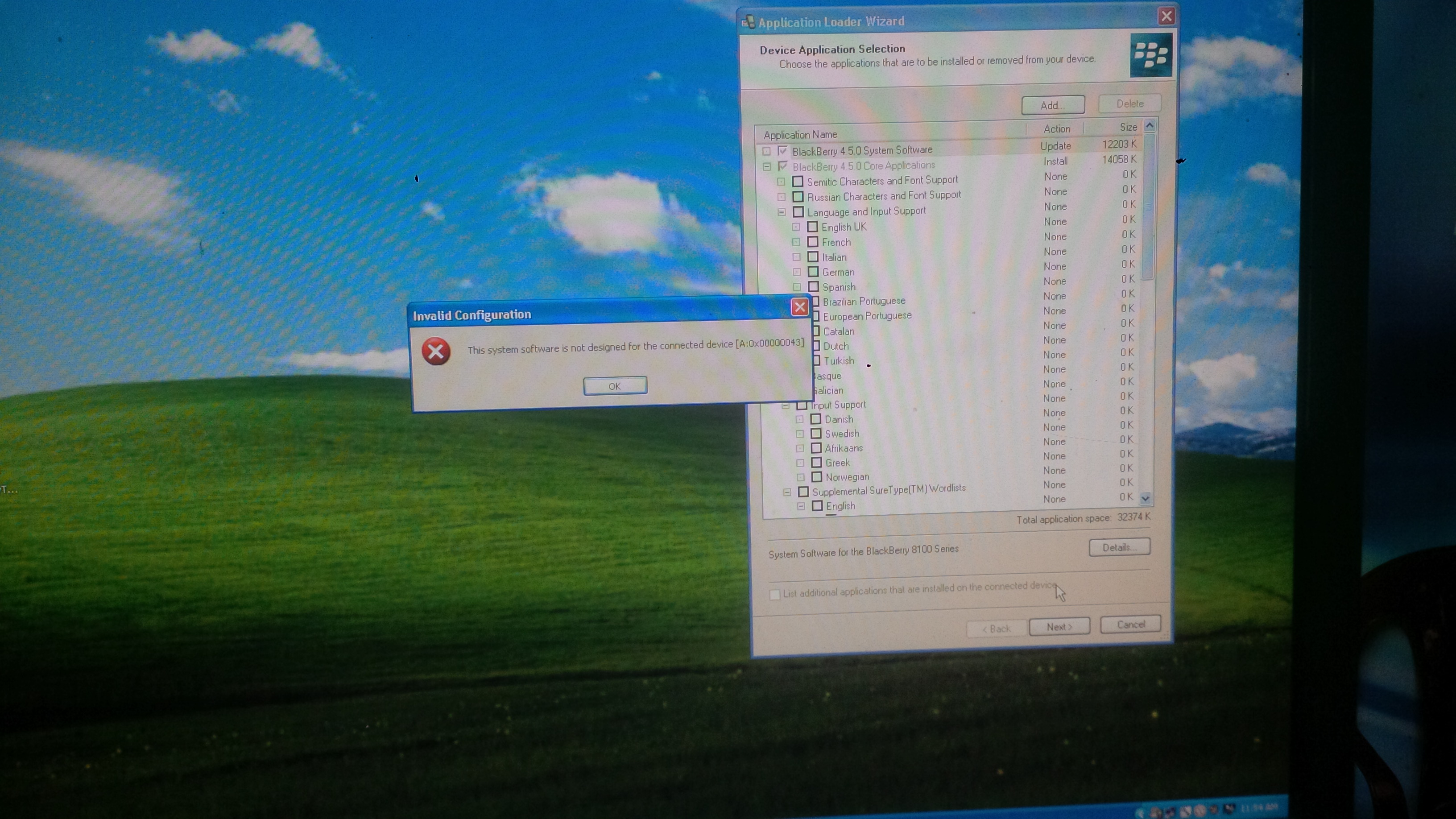This screenshot has width=1456, height=819.
Task: Click the Size column header
Action: (x=1113, y=128)
